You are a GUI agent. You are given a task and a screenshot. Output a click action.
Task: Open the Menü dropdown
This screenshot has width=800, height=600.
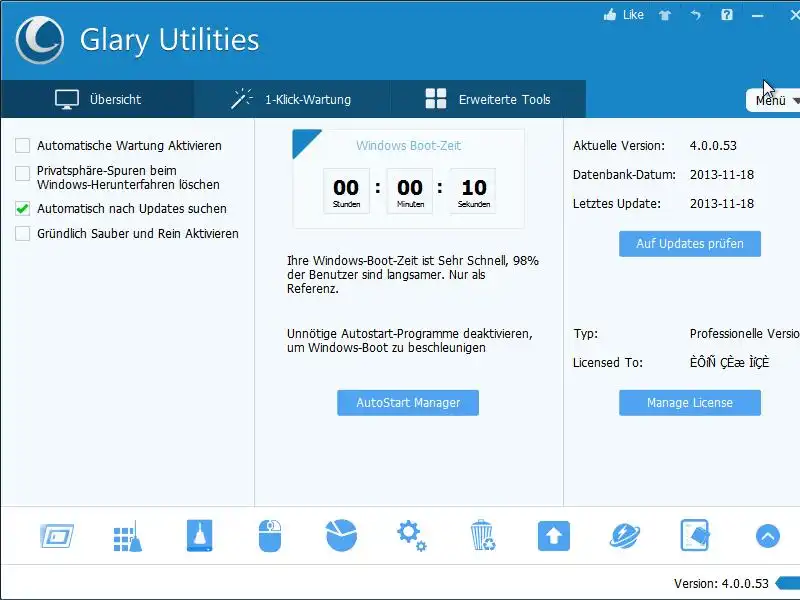click(773, 101)
